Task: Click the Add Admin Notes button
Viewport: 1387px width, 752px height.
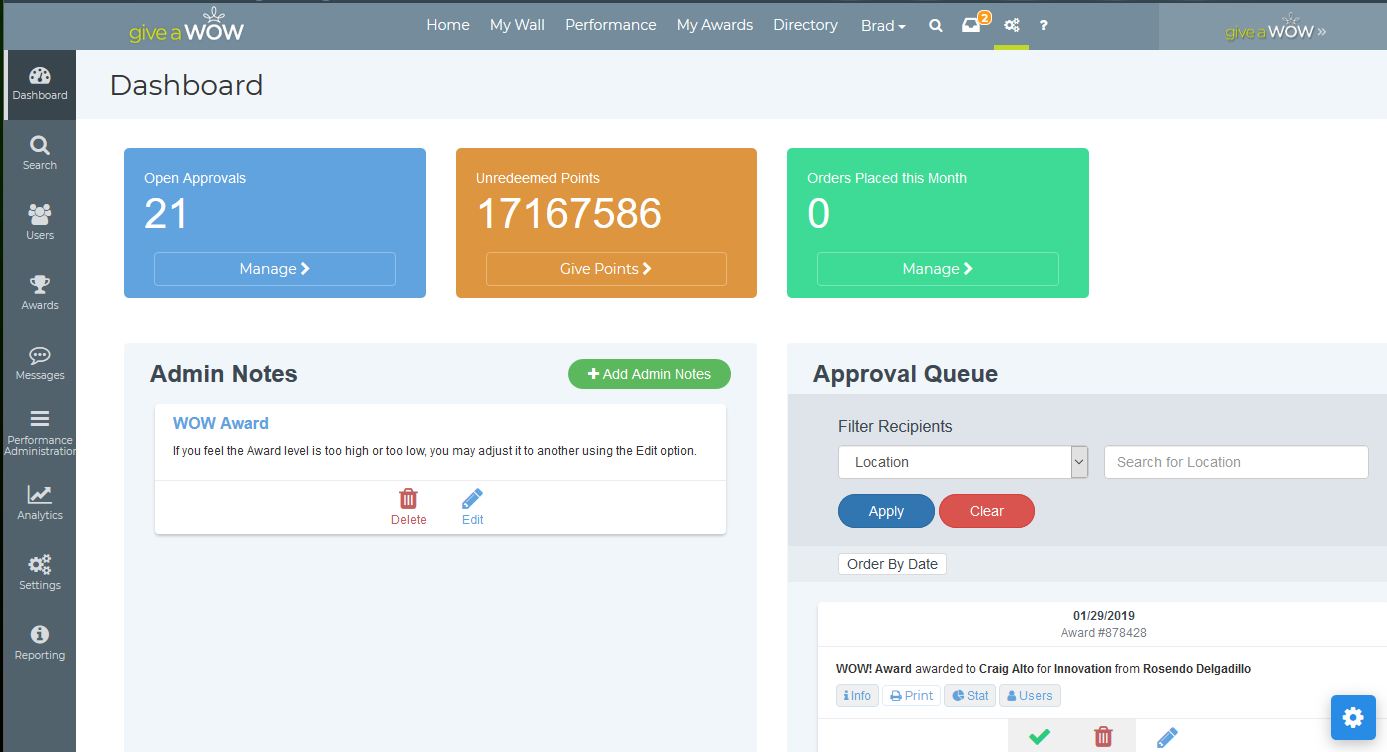Action: (649, 374)
